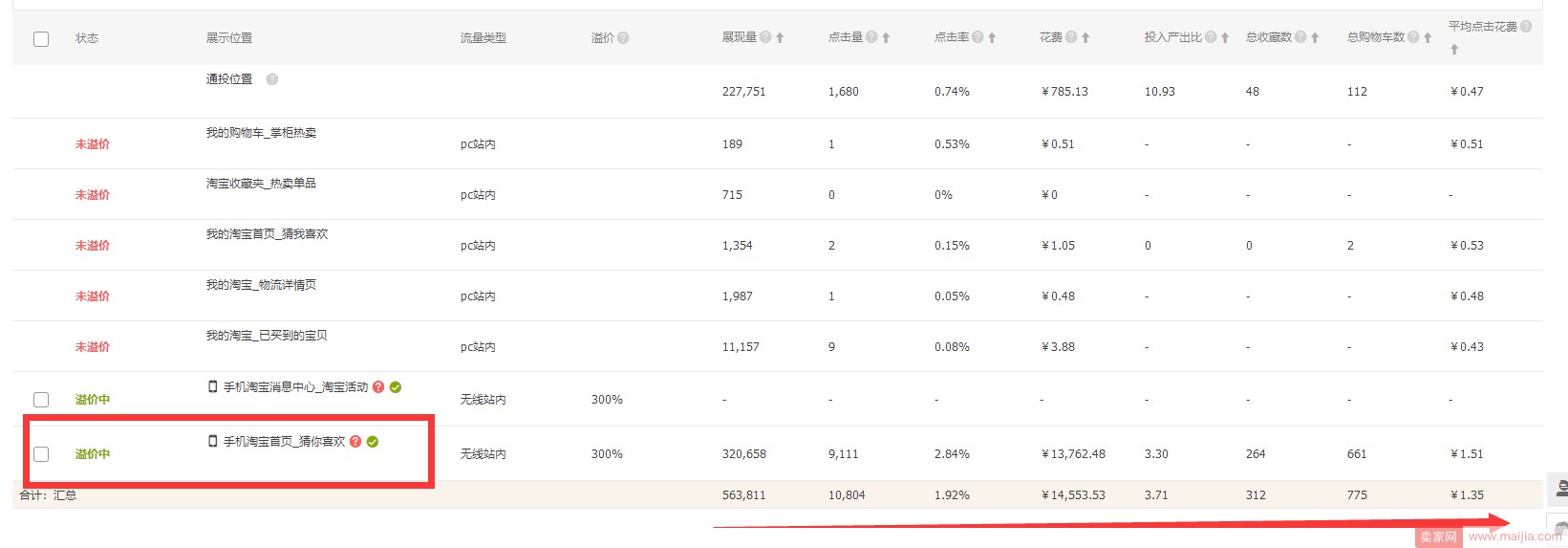Open help tooltip for 平均点击花费 column
Viewport: 1568px width, 548px height.
[x=1526, y=27]
